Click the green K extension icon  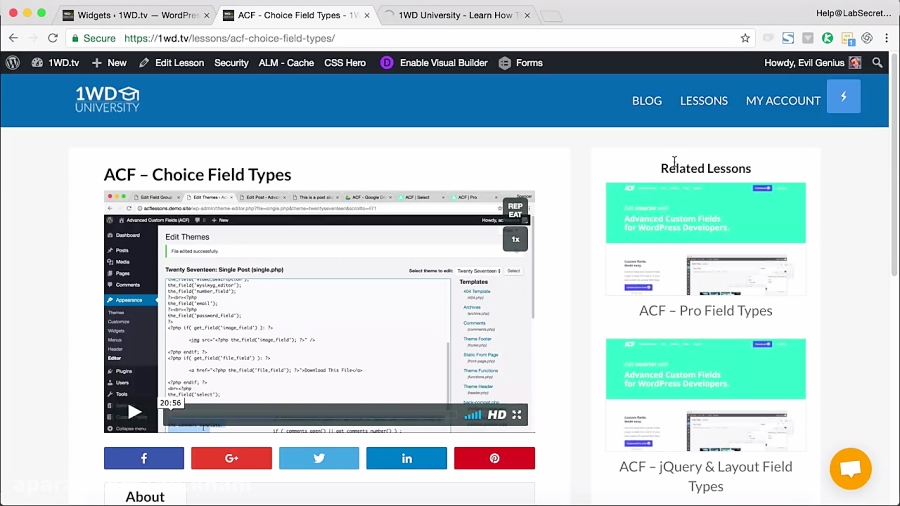827,38
